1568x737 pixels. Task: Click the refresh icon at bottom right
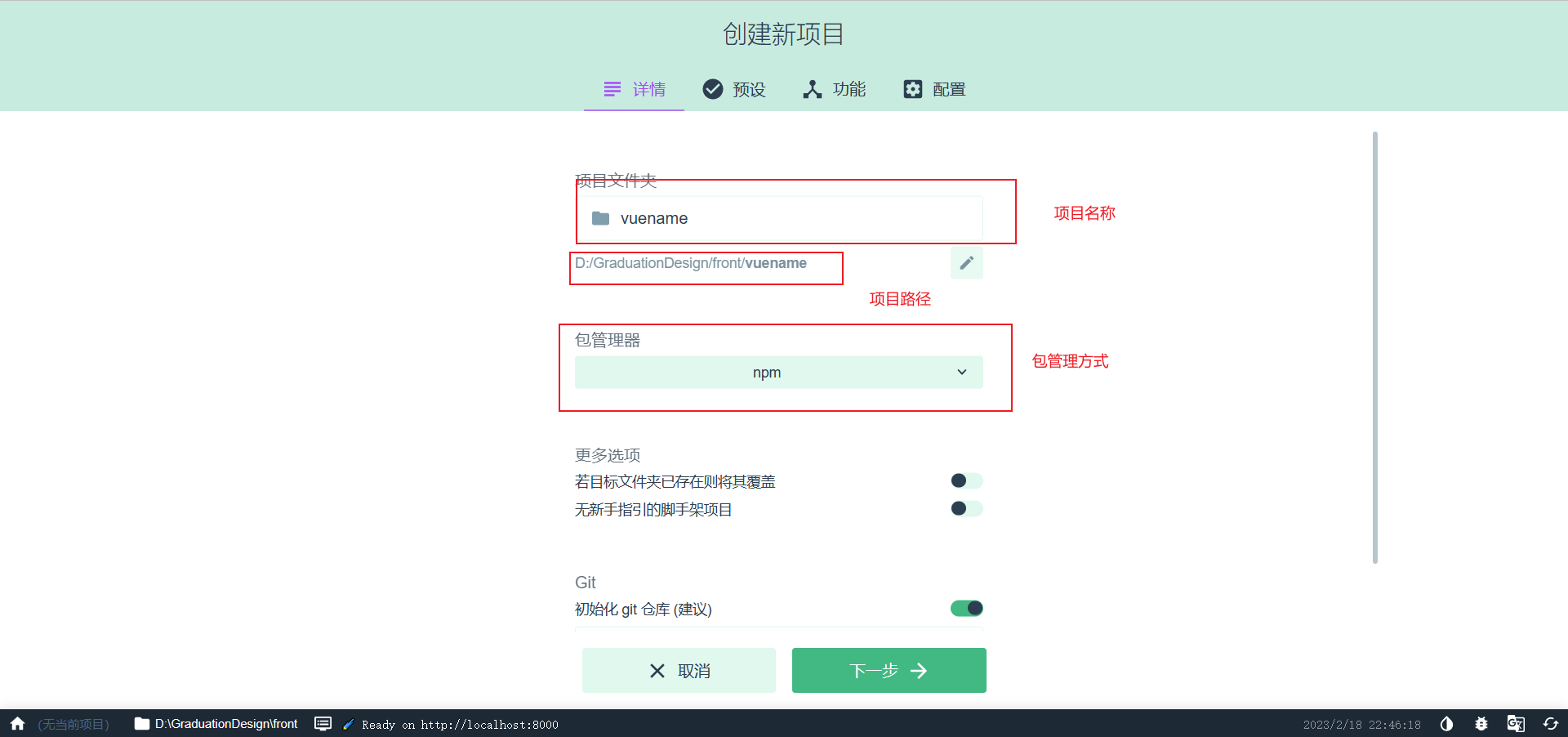tap(1551, 724)
